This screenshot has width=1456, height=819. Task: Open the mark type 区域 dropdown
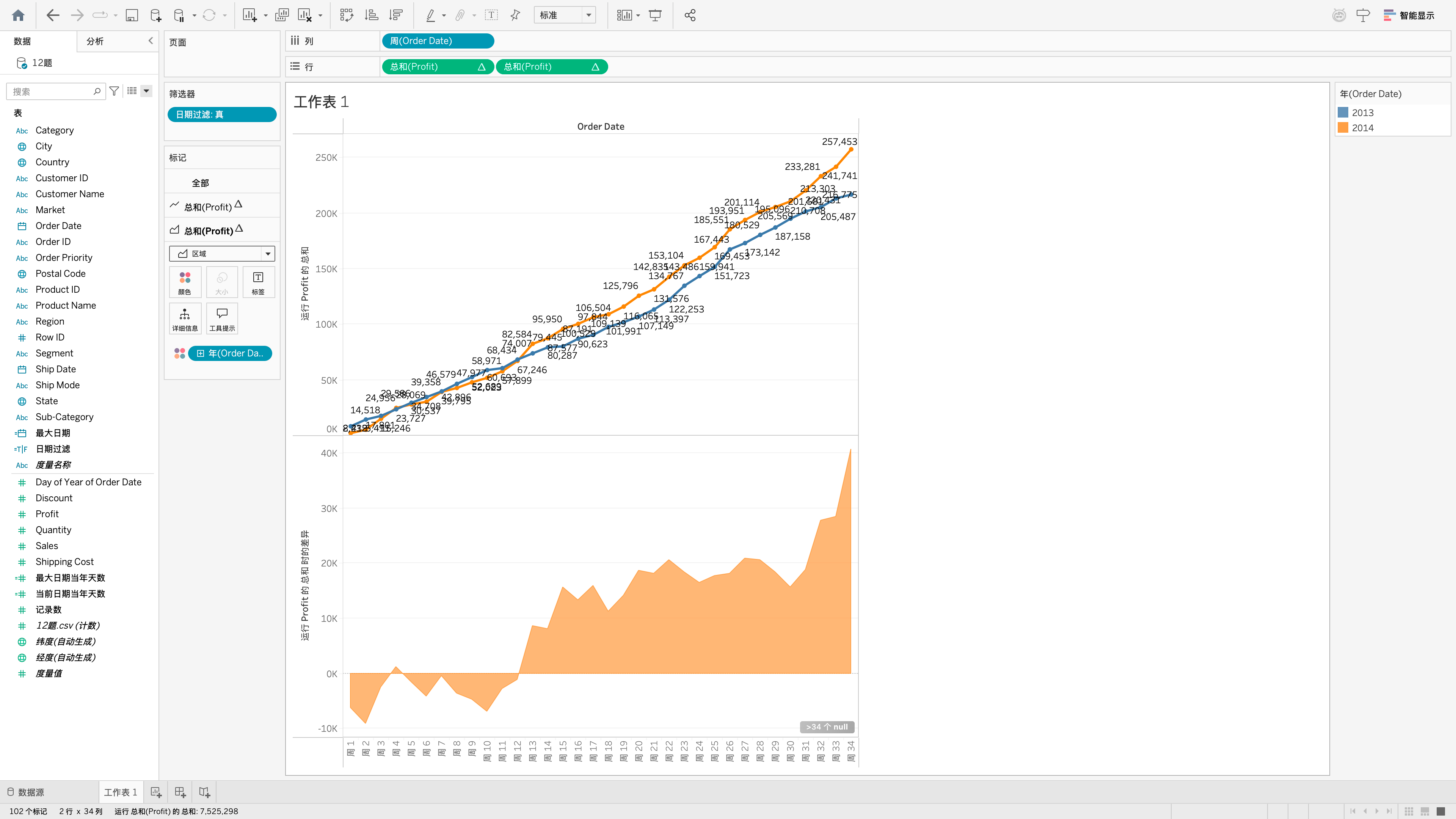point(222,254)
